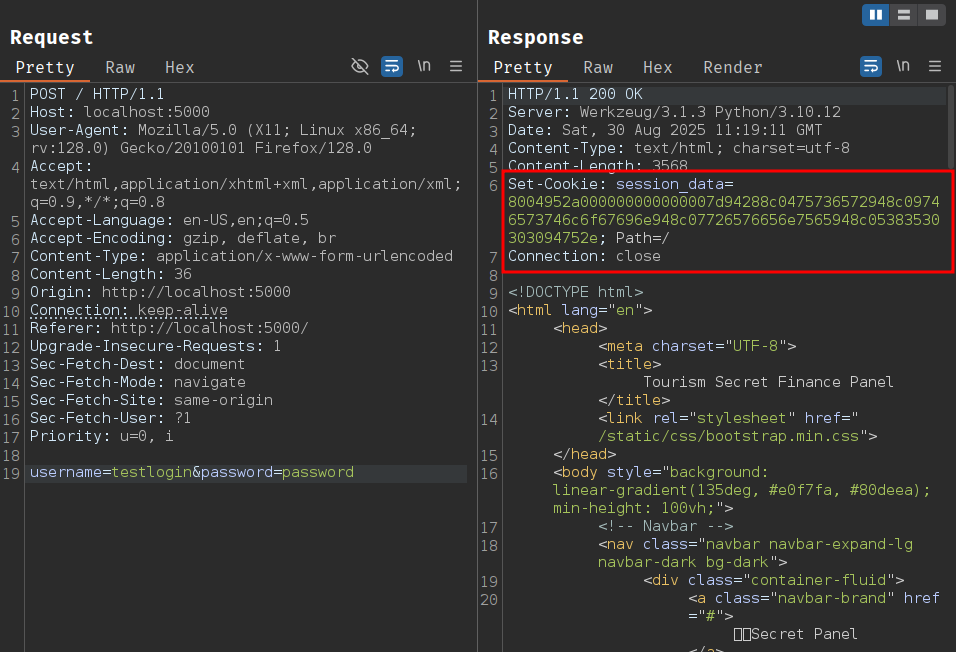Open the Render tab in Response
This screenshot has width=956, height=652.
click(733, 67)
